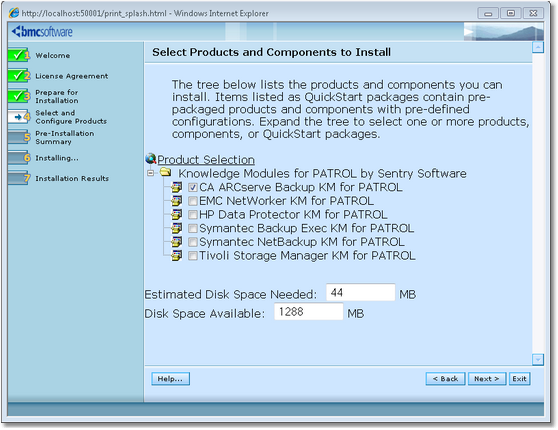This screenshot has width=558, height=430.
Task: Click step 5 Pre-Installation Summary icon
Action: point(19,137)
